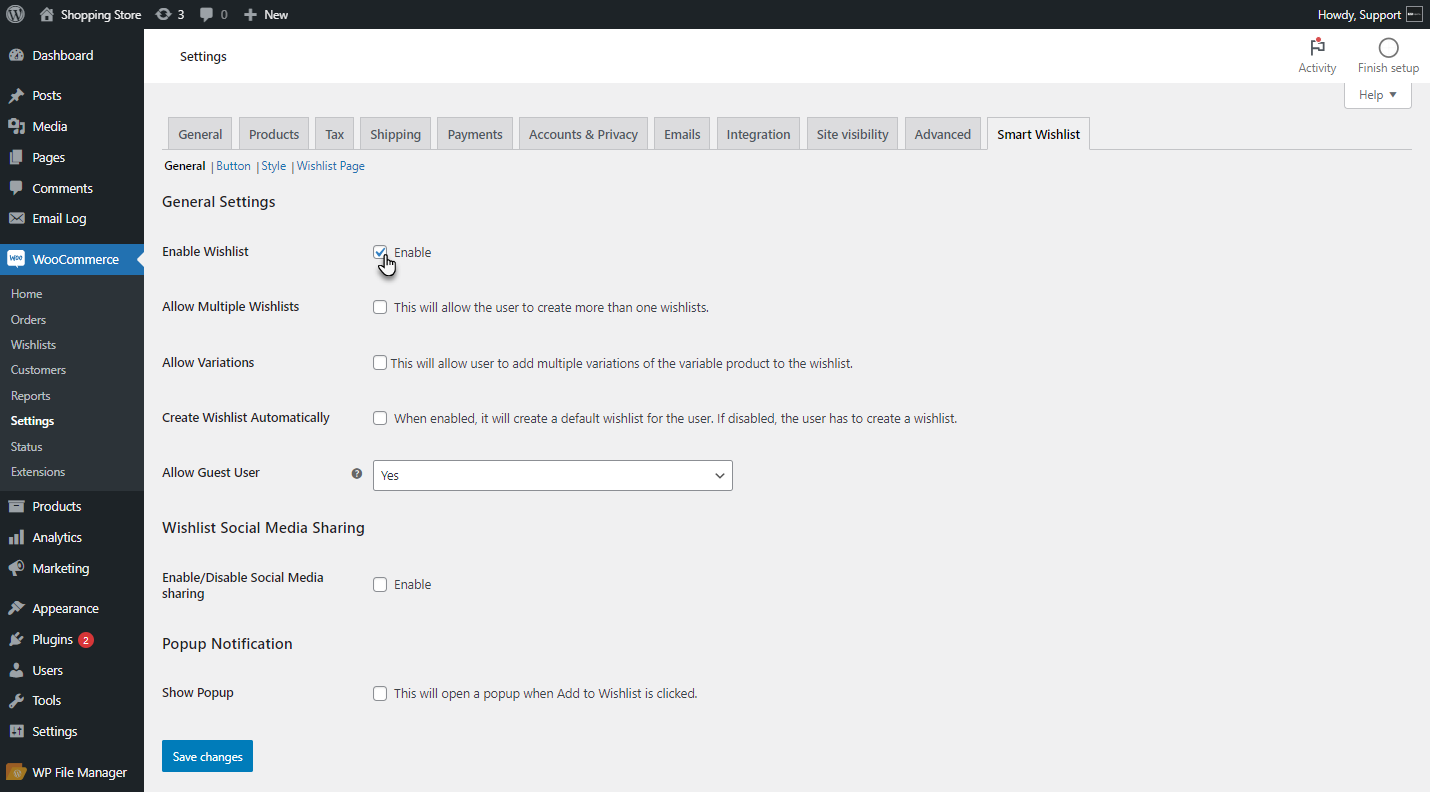Viewport: 1430px width, 792px height.
Task: Open the Allow Guest User dropdown
Action: pyautogui.click(x=553, y=476)
